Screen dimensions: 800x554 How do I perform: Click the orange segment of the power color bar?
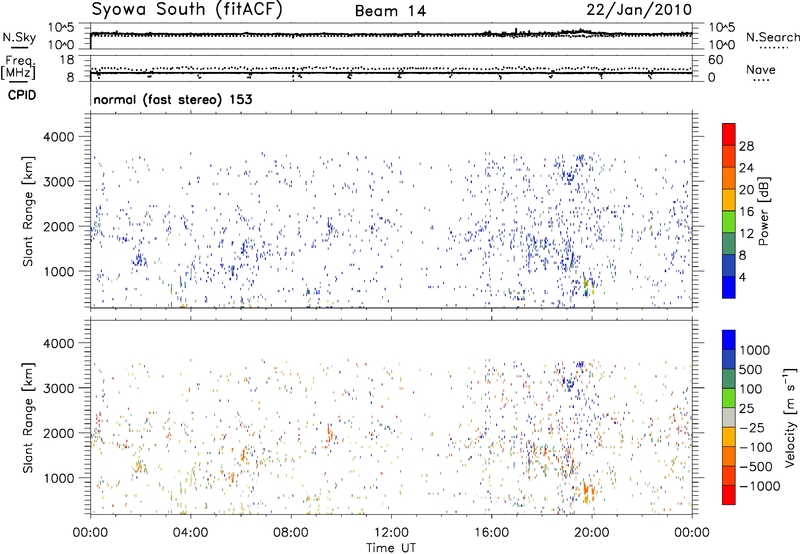[x=729, y=178]
